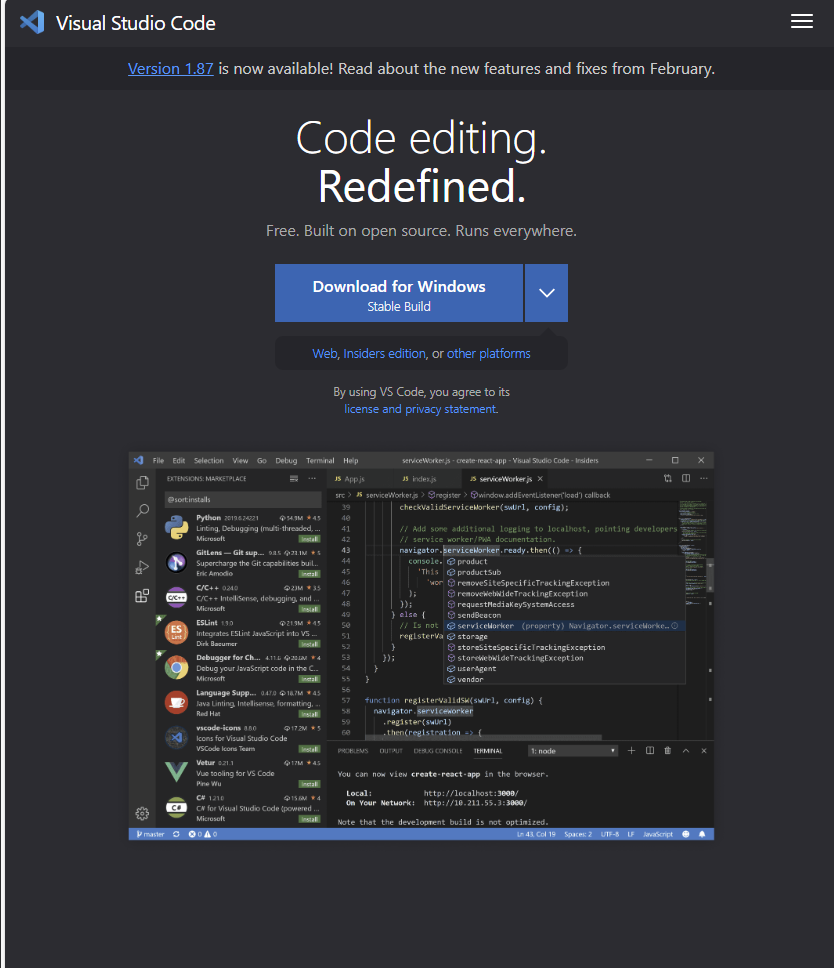Open the Insiders edition link
Viewport: 834px width, 968px height.
(384, 354)
